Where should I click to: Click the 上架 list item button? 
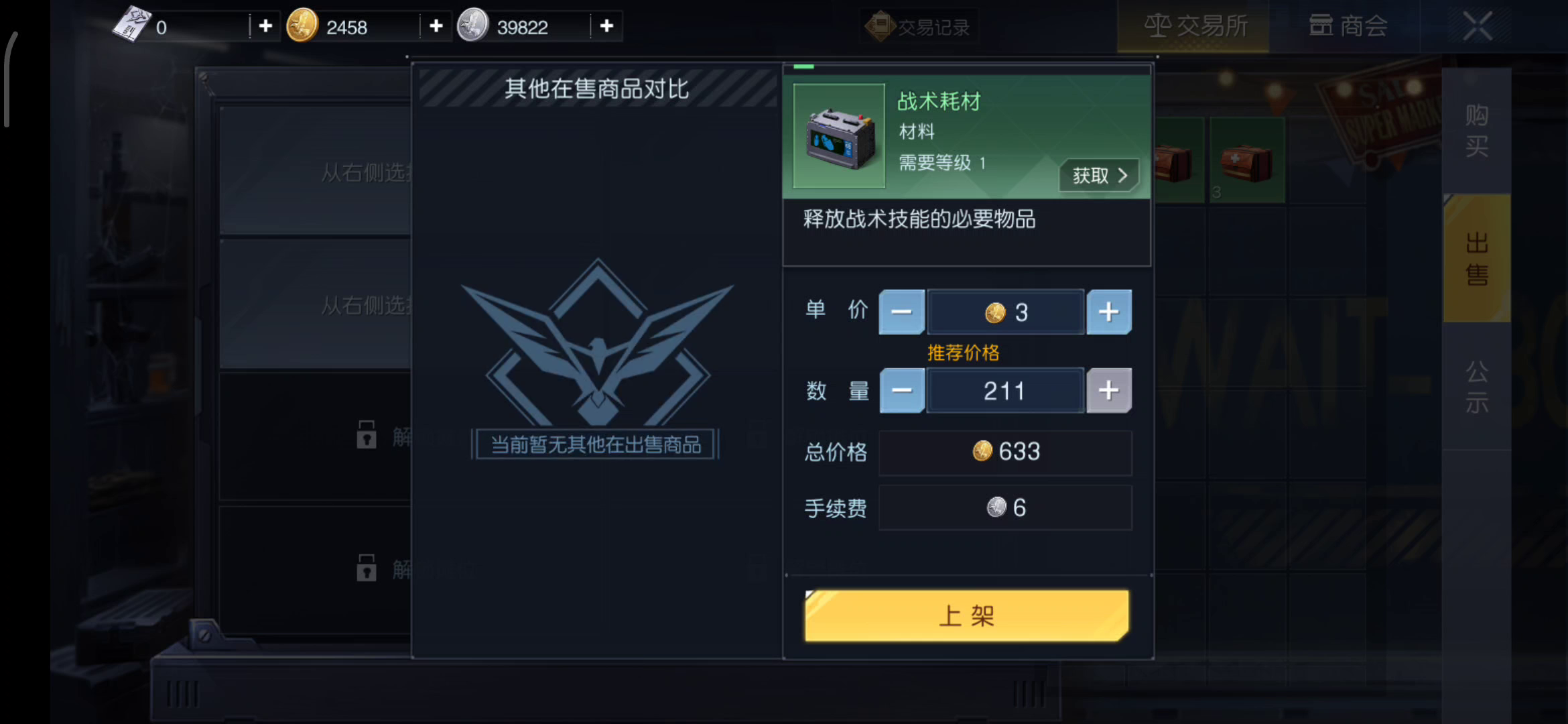tap(967, 615)
